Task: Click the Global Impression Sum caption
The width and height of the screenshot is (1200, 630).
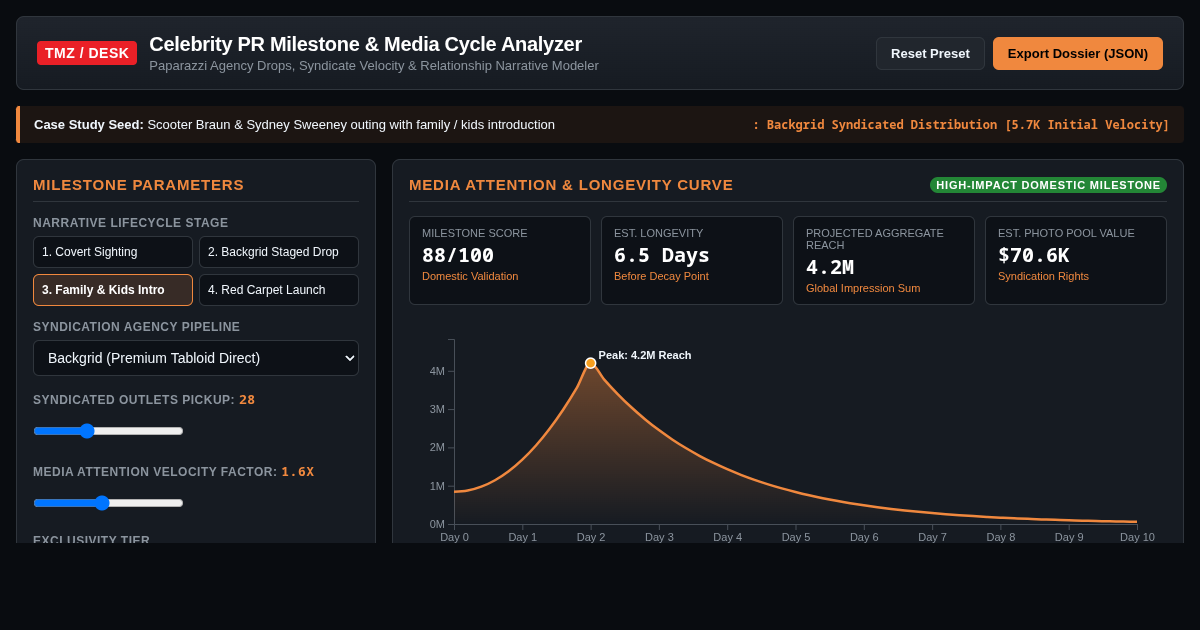Action: [863, 288]
